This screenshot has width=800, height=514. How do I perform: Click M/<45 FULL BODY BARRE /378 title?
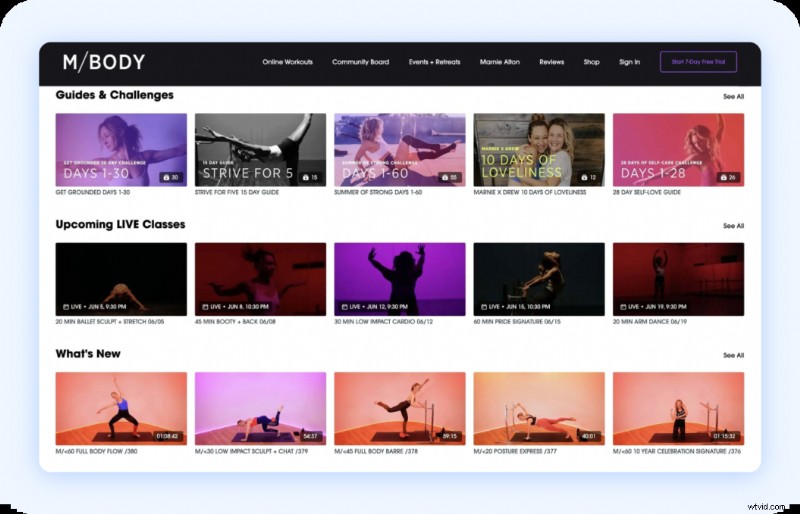376,451
